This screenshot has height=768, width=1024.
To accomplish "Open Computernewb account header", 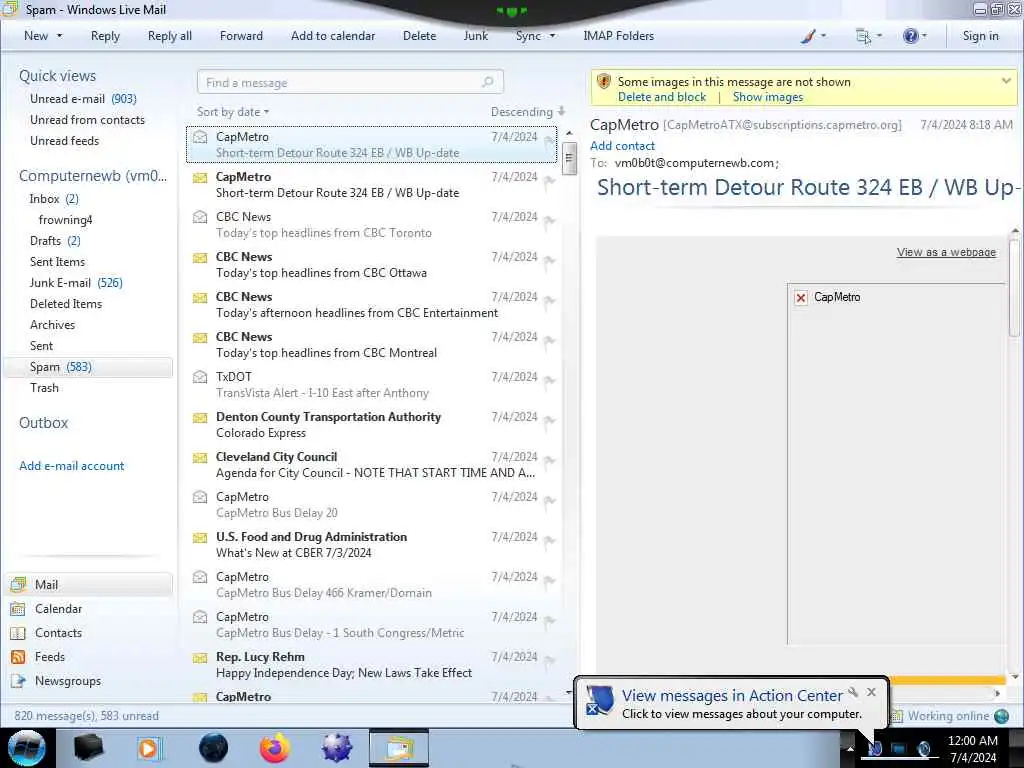I will [93, 176].
